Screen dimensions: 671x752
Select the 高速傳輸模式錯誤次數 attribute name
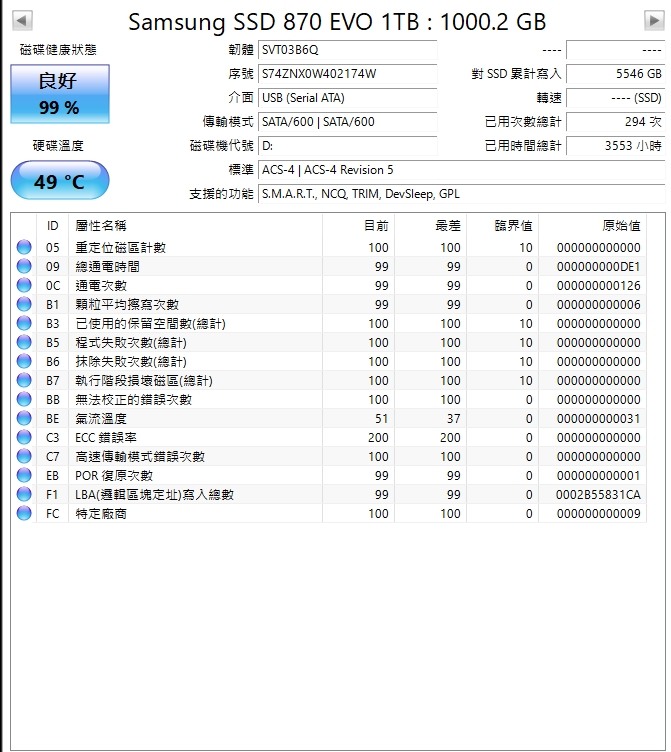point(140,457)
